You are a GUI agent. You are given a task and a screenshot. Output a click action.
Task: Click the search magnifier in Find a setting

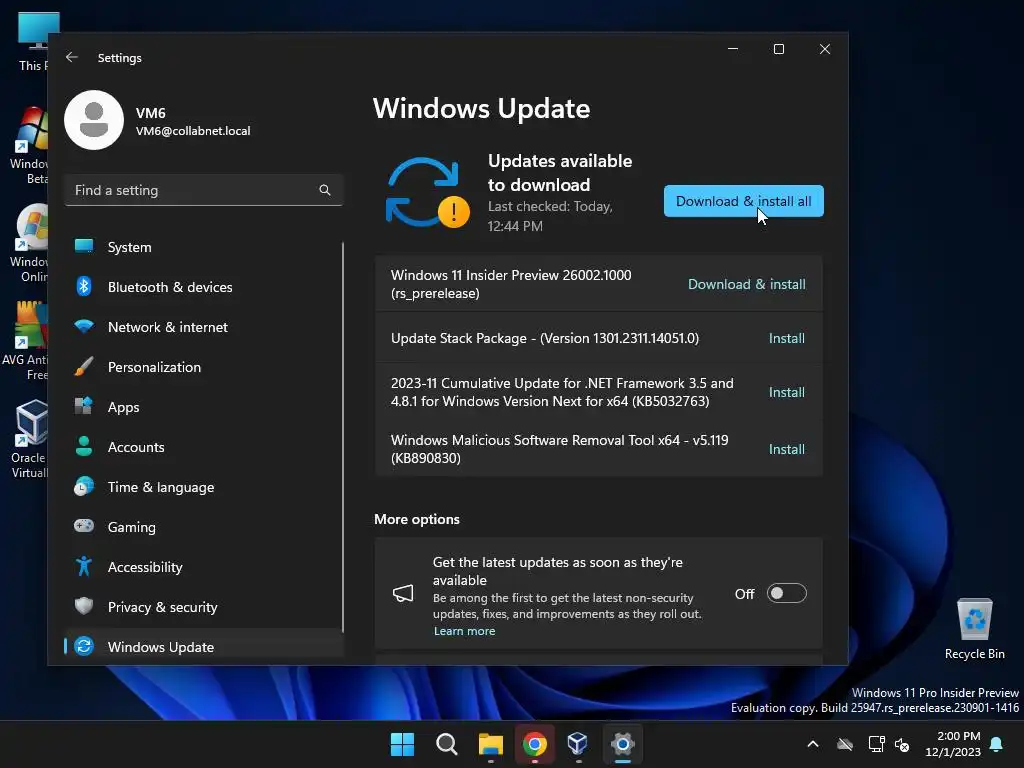pos(325,190)
